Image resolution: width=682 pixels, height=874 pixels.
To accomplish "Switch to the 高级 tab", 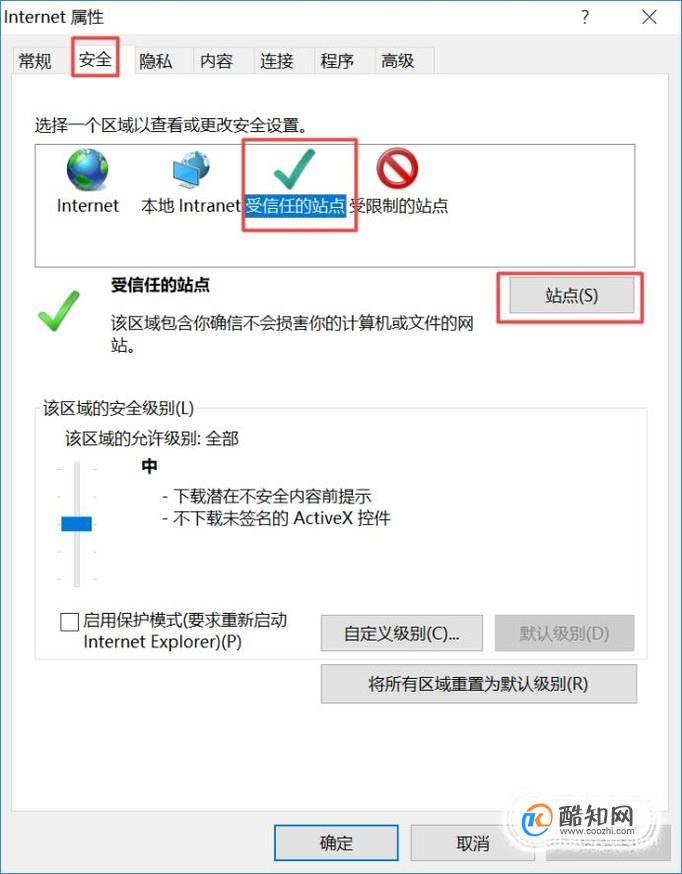I will 397,60.
